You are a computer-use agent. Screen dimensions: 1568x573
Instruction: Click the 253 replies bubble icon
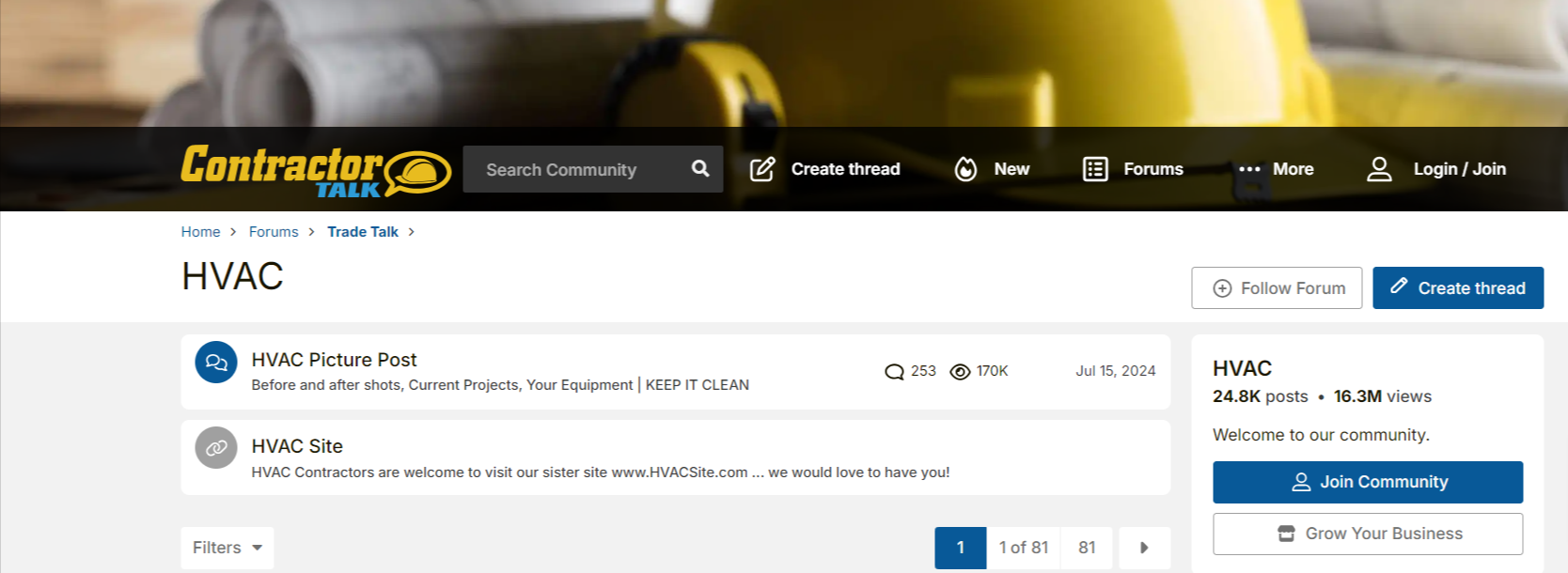tap(894, 372)
